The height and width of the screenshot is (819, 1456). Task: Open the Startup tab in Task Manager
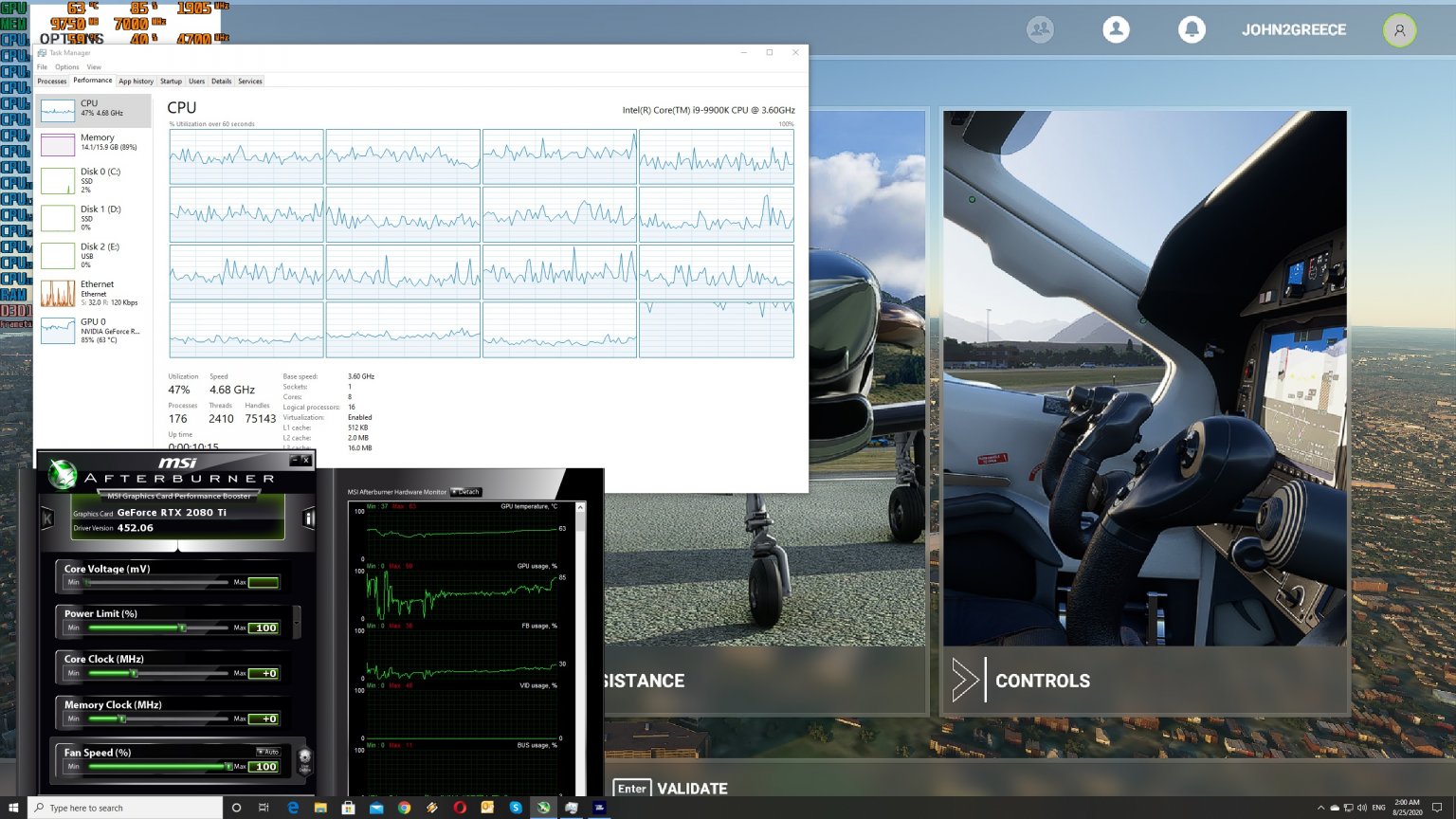coord(171,82)
